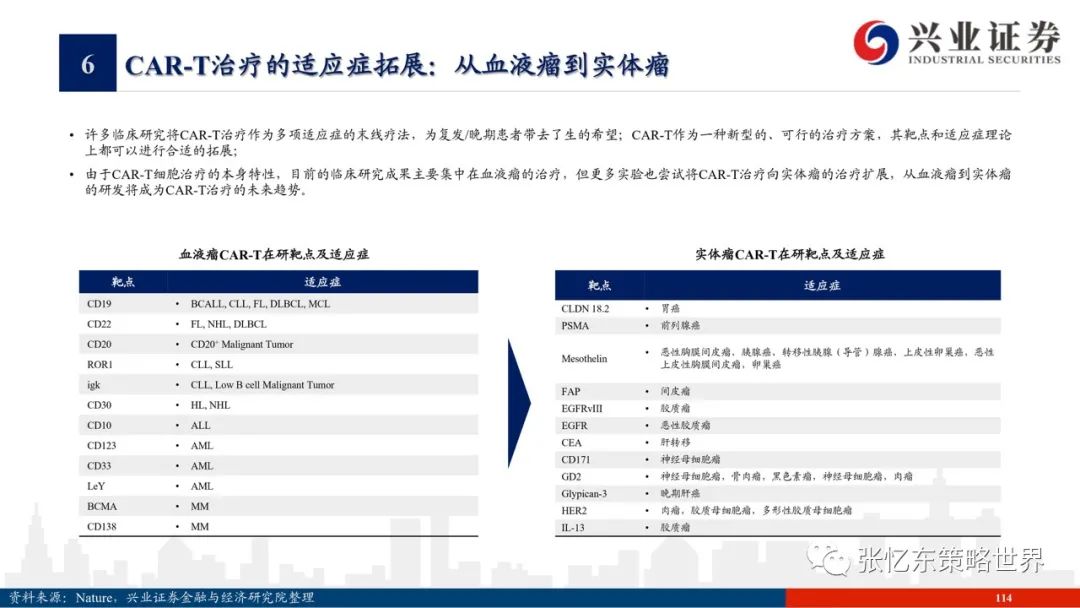Click MM in the BCMA row

(200, 506)
